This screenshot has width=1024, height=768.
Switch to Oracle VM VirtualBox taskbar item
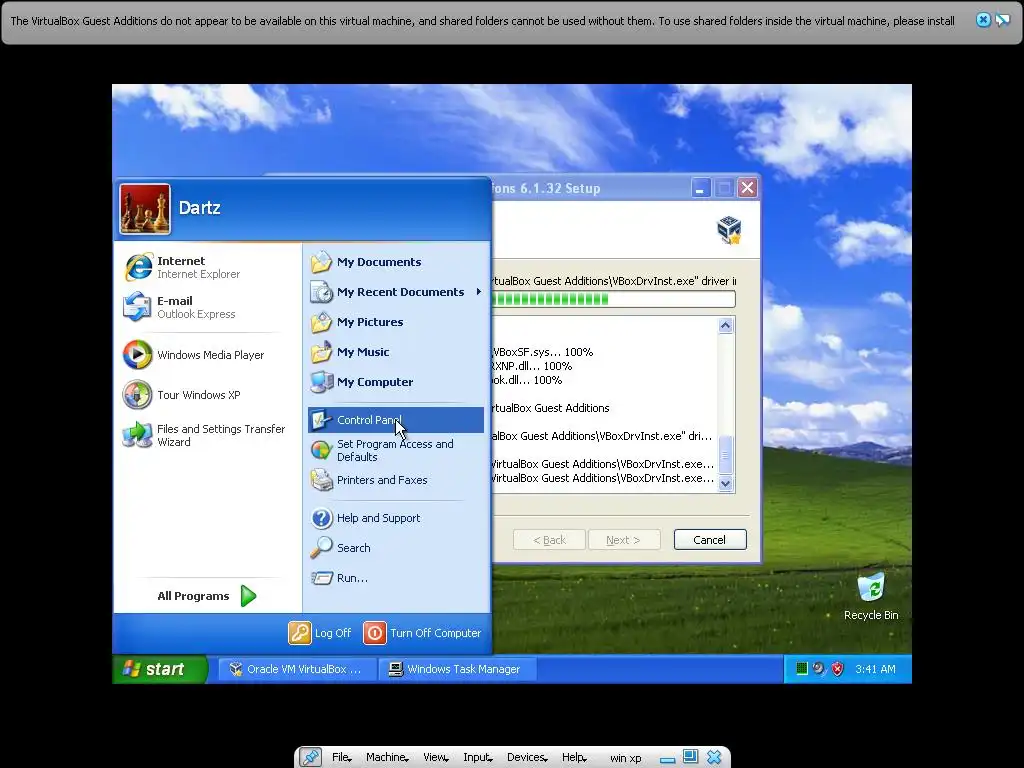point(297,669)
